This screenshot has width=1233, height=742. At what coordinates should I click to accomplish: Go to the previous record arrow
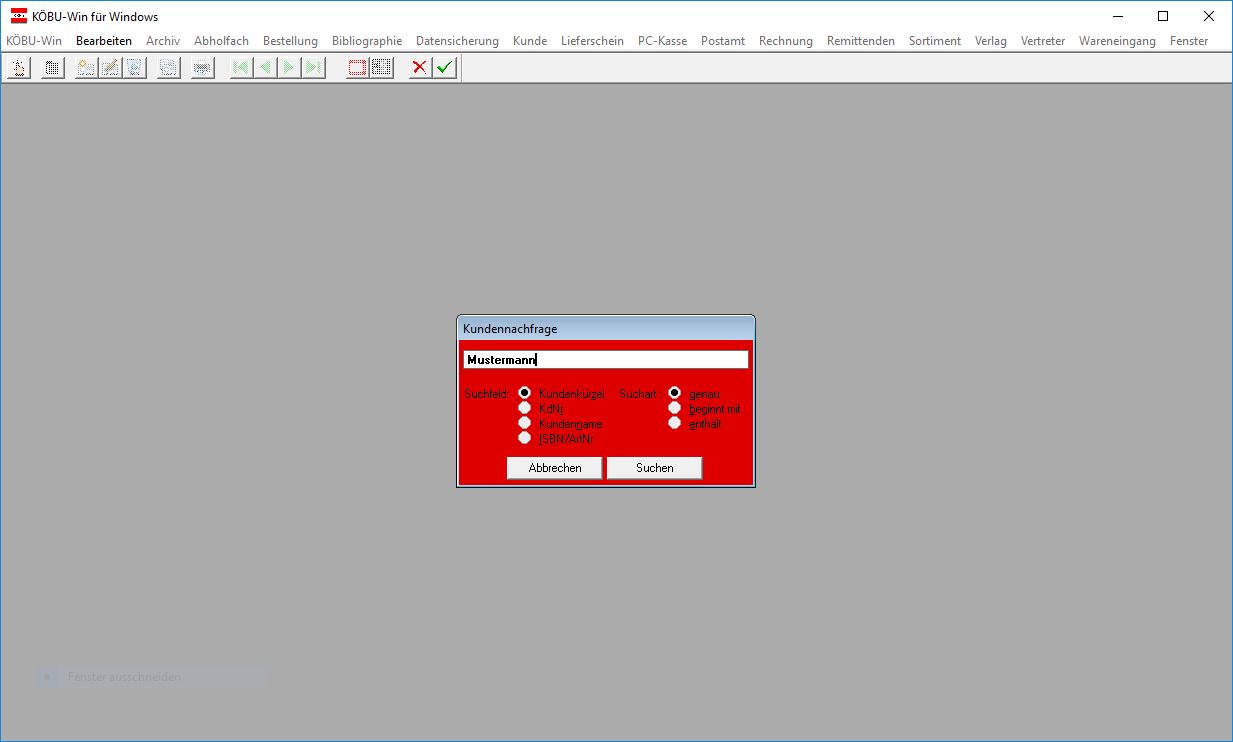click(x=265, y=68)
